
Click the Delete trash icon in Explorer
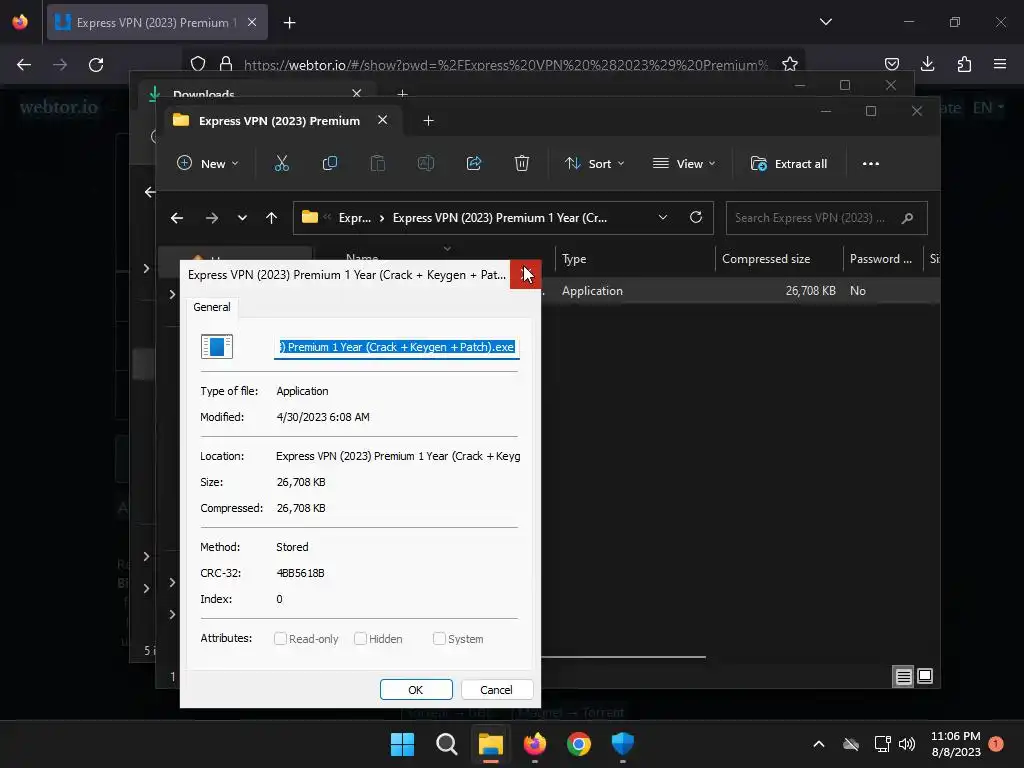tap(521, 163)
